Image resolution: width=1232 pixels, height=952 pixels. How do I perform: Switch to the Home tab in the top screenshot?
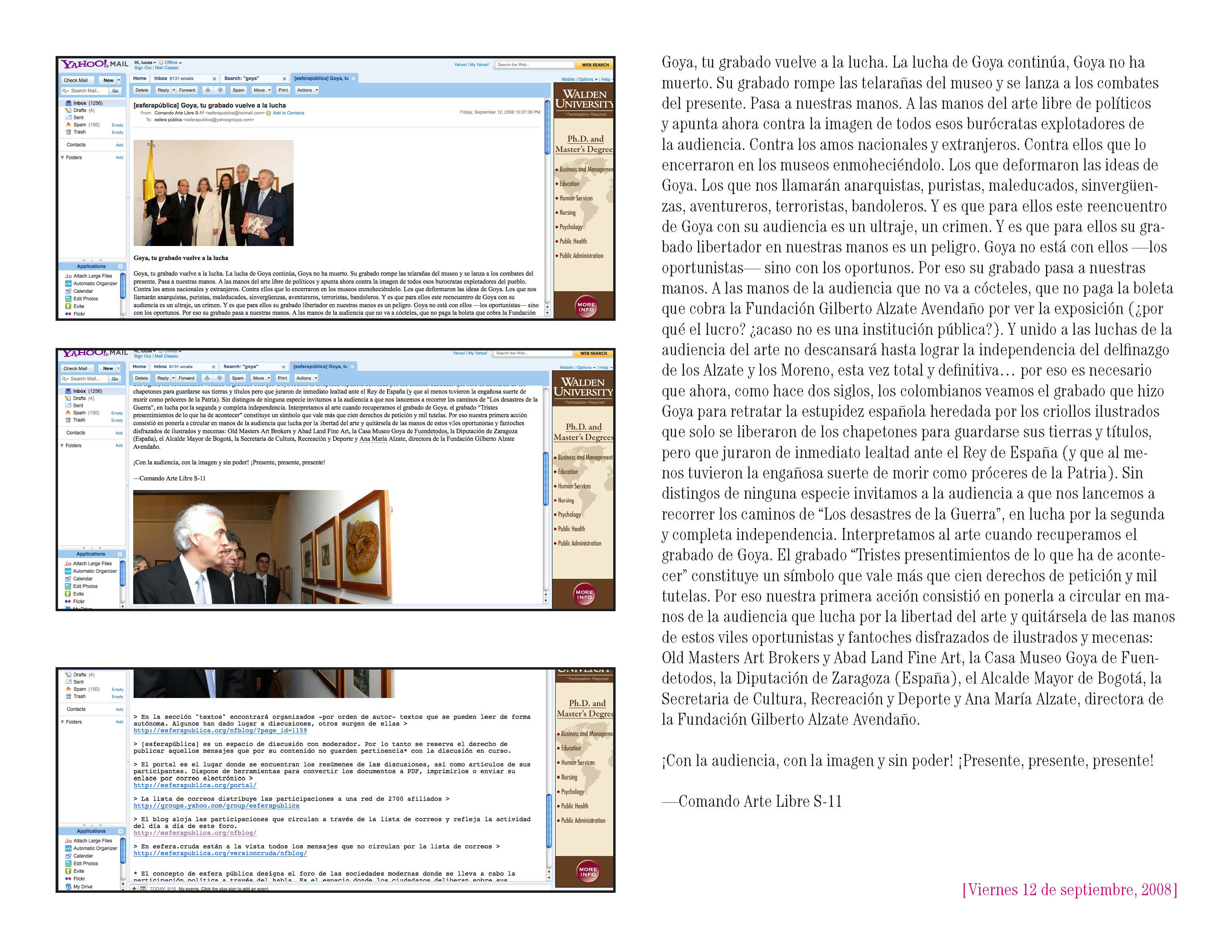[x=140, y=78]
